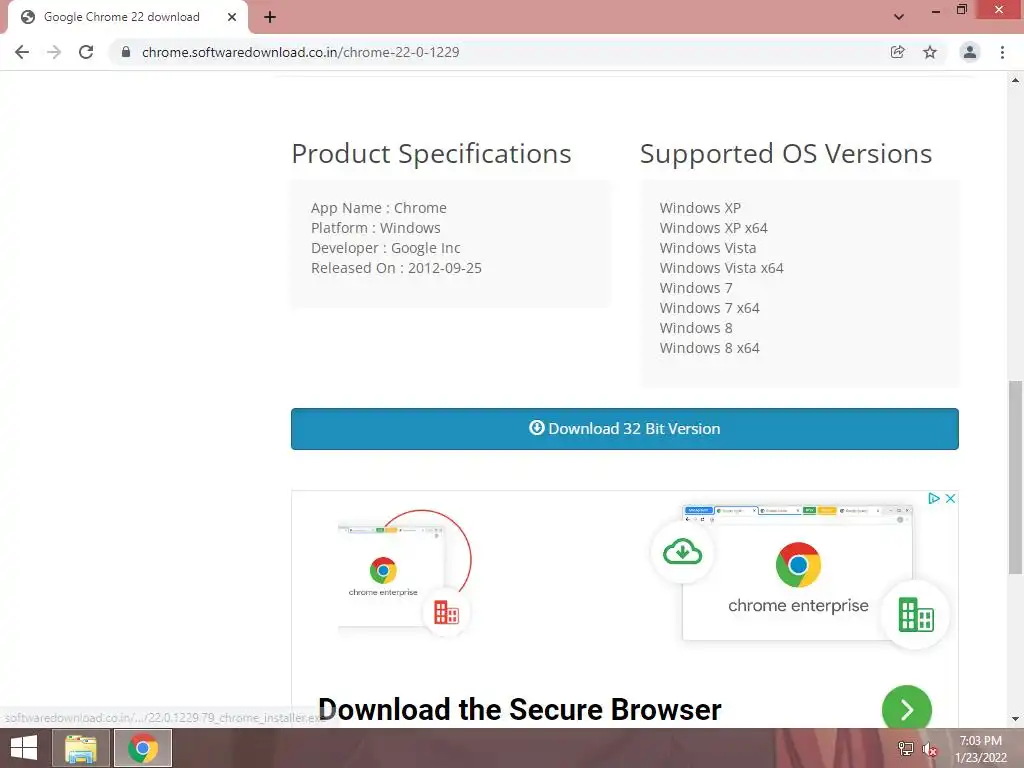Click the green arrow button in ad
Viewport: 1024px width, 768px height.
906,708
